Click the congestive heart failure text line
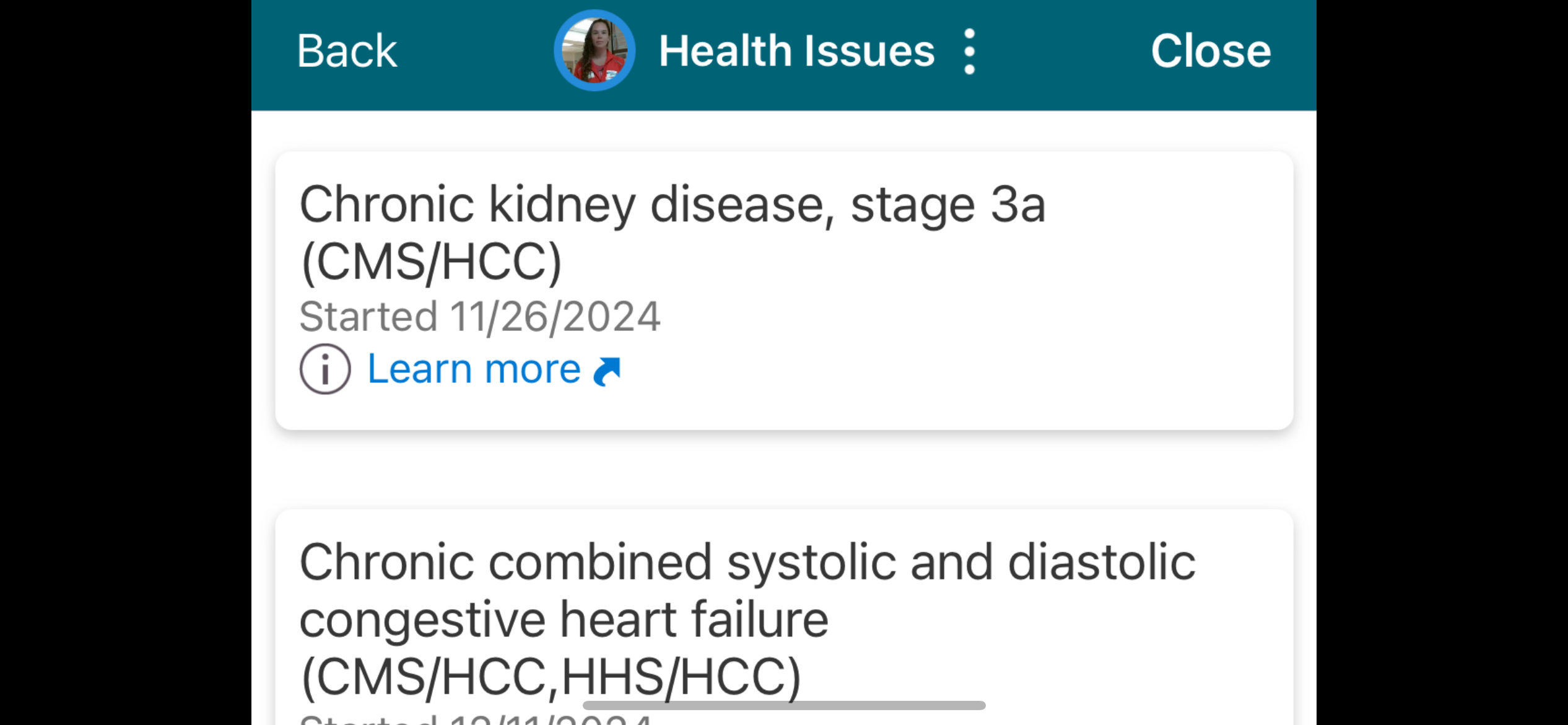 pyautogui.click(x=564, y=620)
